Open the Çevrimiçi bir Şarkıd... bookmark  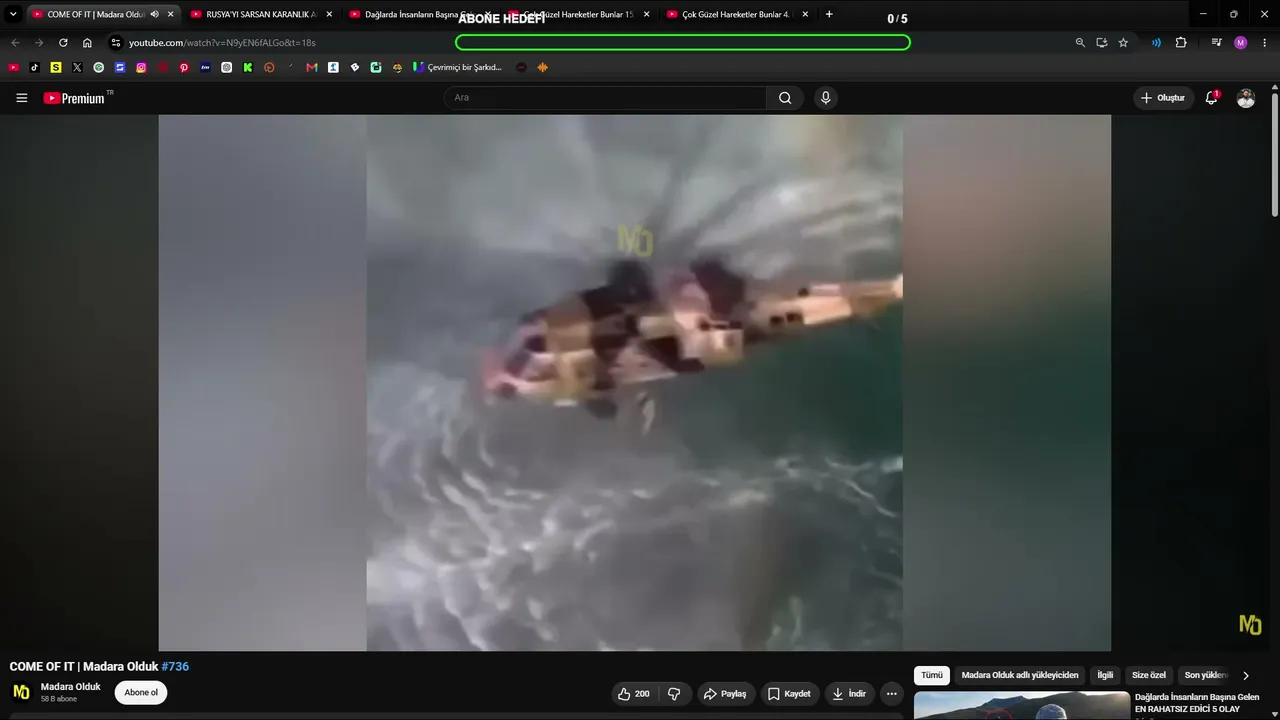point(457,68)
